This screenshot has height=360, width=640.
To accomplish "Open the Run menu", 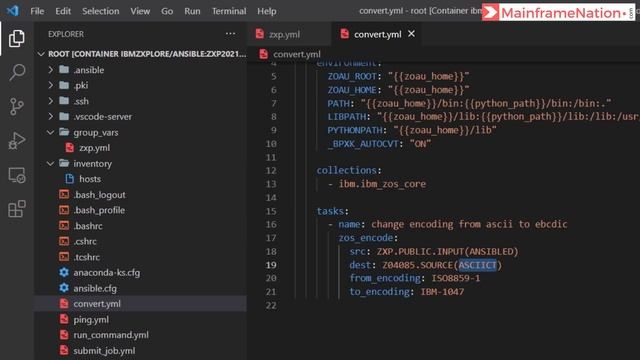I will (192, 11).
